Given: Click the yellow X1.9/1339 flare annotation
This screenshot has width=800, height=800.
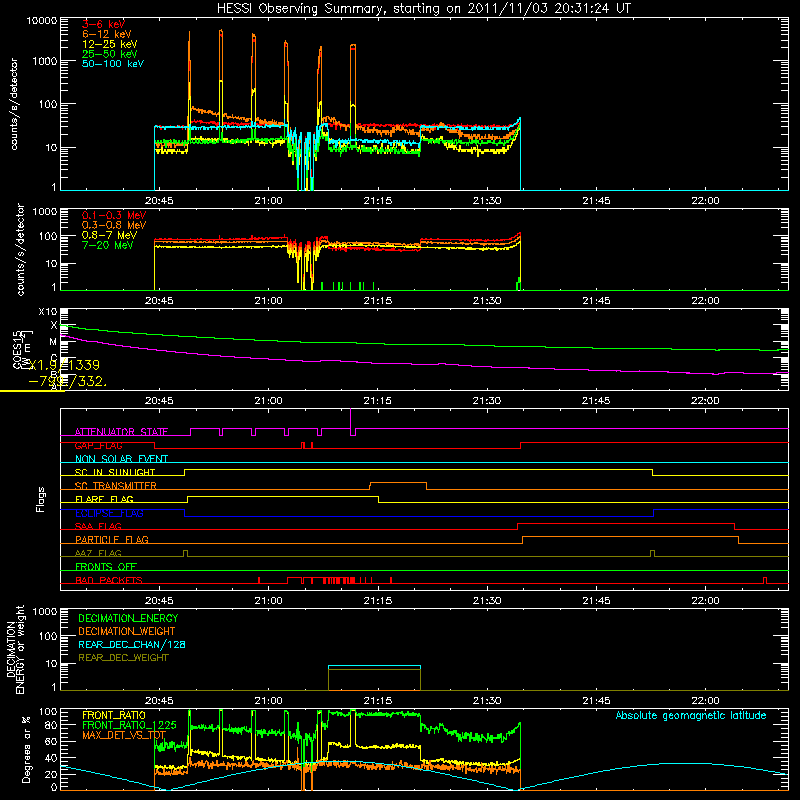Looking at the screenshot, I should click(64, 365).
